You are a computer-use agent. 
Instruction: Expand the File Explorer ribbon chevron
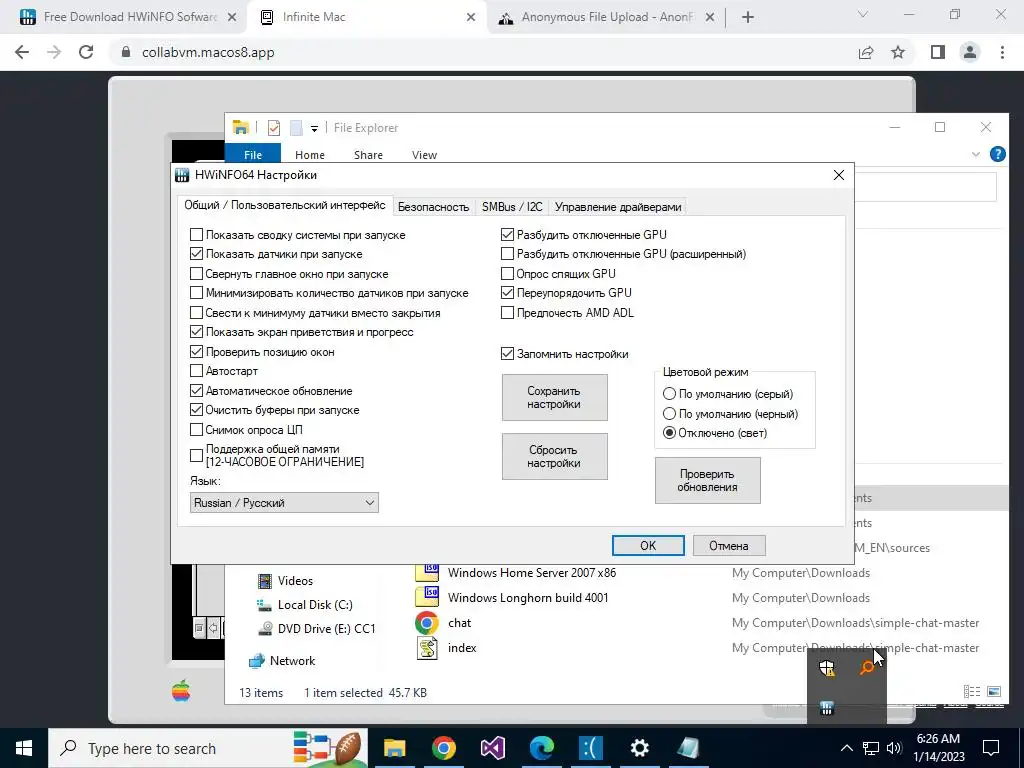tap(976, 155)
